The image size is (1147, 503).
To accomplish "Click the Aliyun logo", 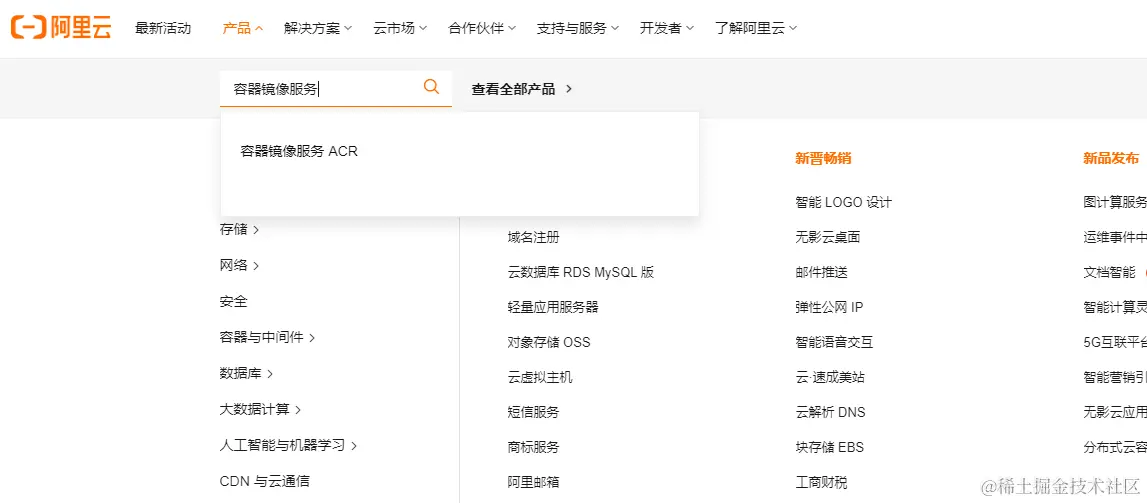I will click(61, 28).
